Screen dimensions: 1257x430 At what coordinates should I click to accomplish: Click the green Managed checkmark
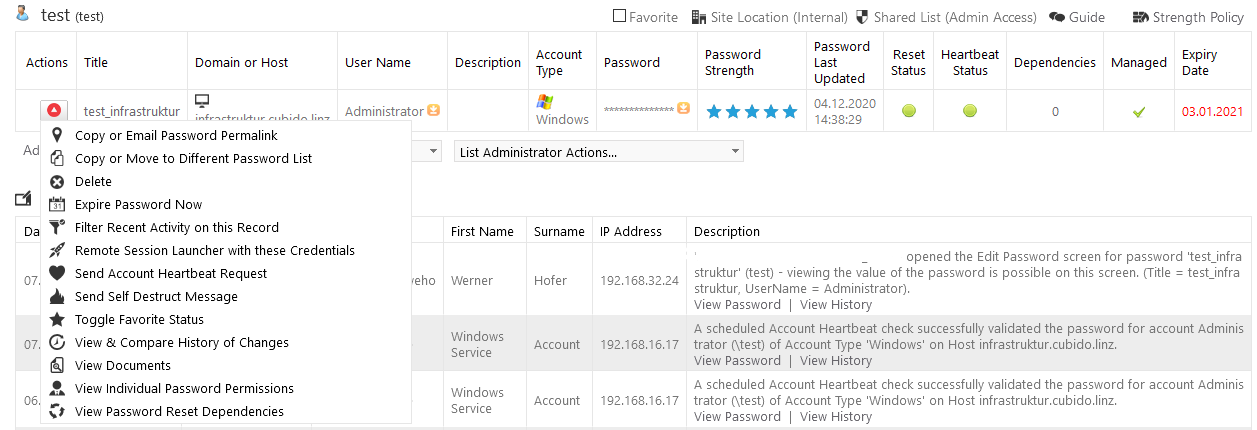(x=1138, y=112)
